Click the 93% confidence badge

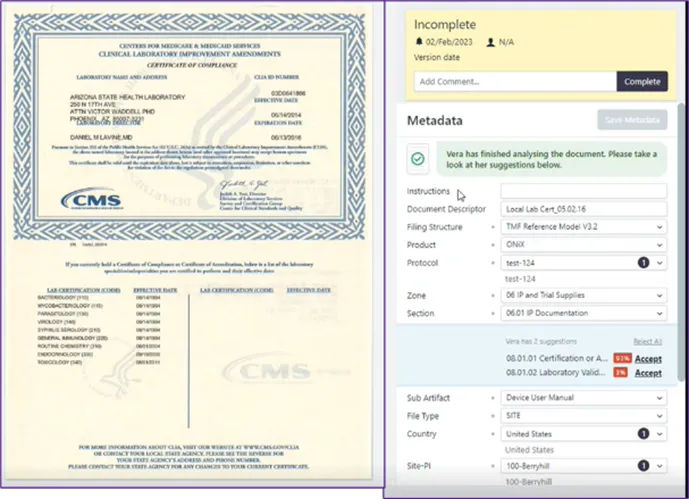(x=622, y=358)
